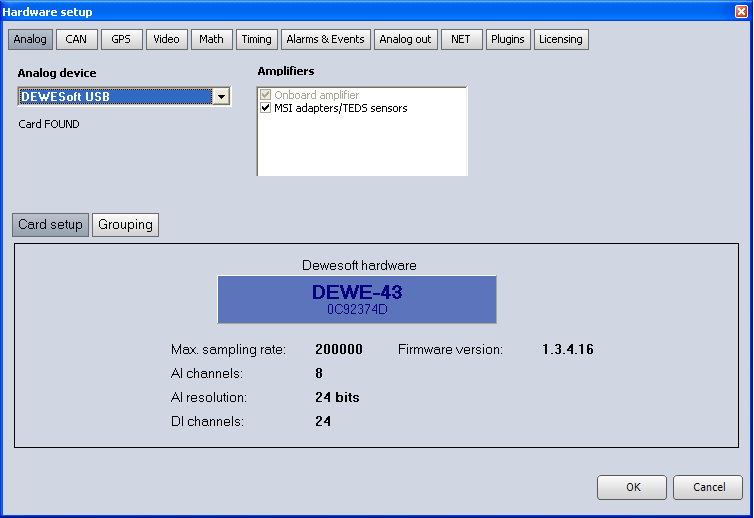Click the 200000 max sampling rate value
754x518 pixels.
(x=339, y=349)
